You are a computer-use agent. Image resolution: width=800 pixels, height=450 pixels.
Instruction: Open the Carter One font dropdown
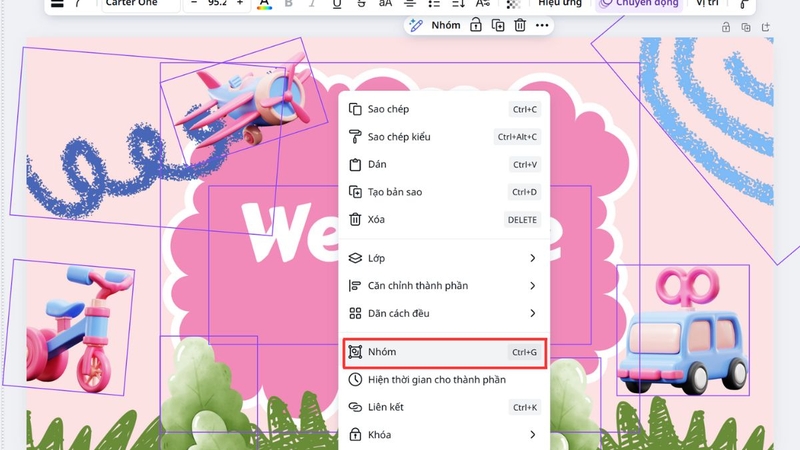click(141, 4)
